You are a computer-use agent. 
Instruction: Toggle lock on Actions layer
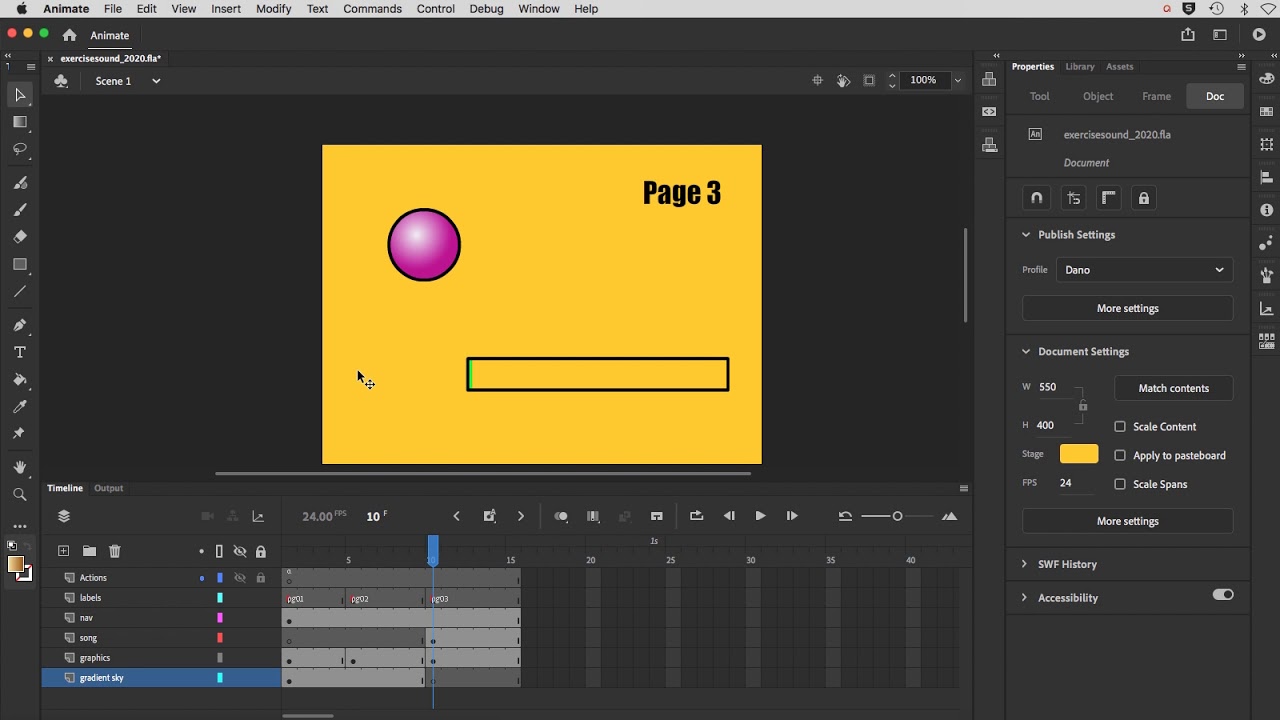point(261,578)
